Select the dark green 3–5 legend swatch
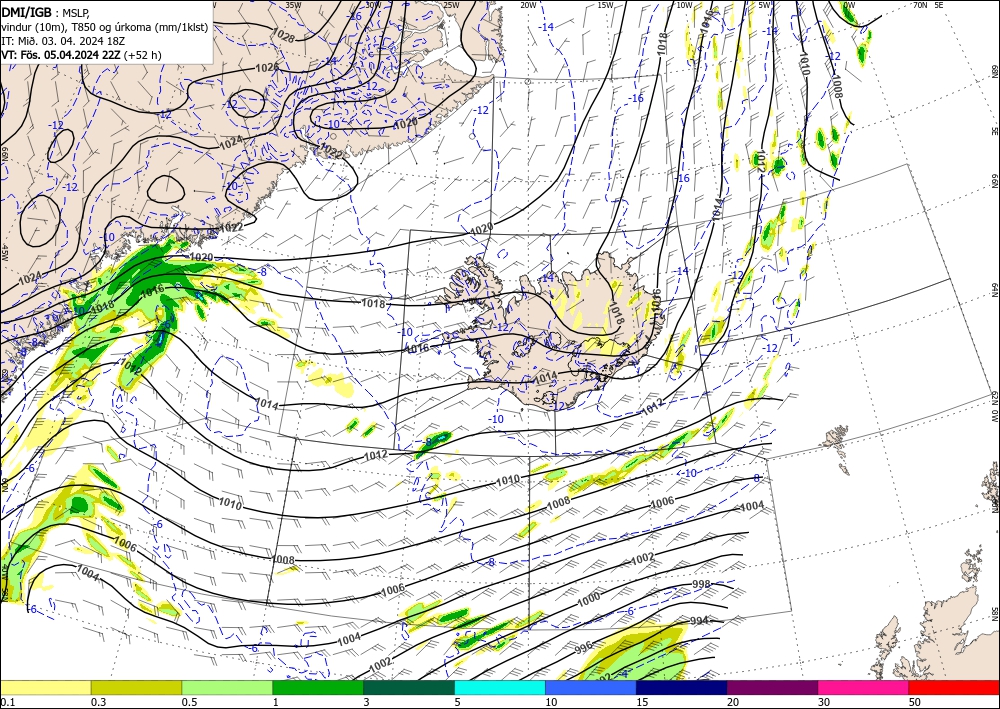 pos(409,687)
